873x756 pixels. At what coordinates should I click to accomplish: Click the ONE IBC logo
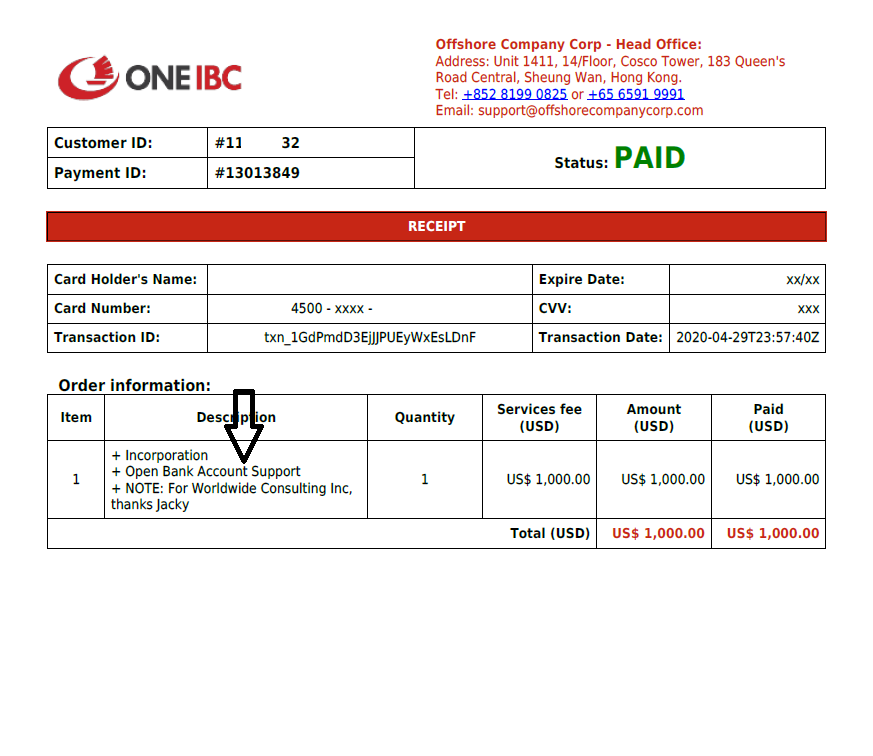click(x=150, y=77)
